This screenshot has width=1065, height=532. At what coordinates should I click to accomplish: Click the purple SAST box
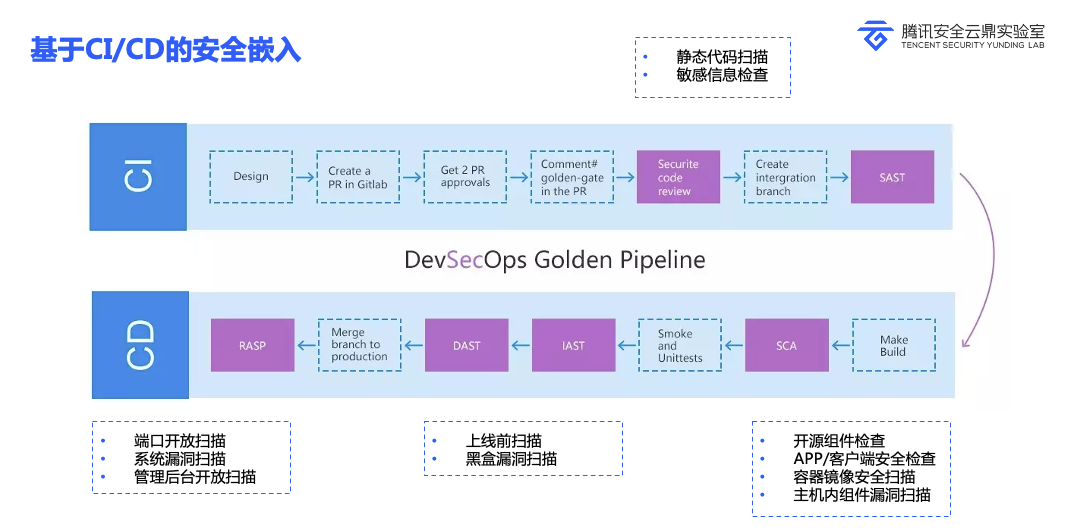tap(892, 177)
